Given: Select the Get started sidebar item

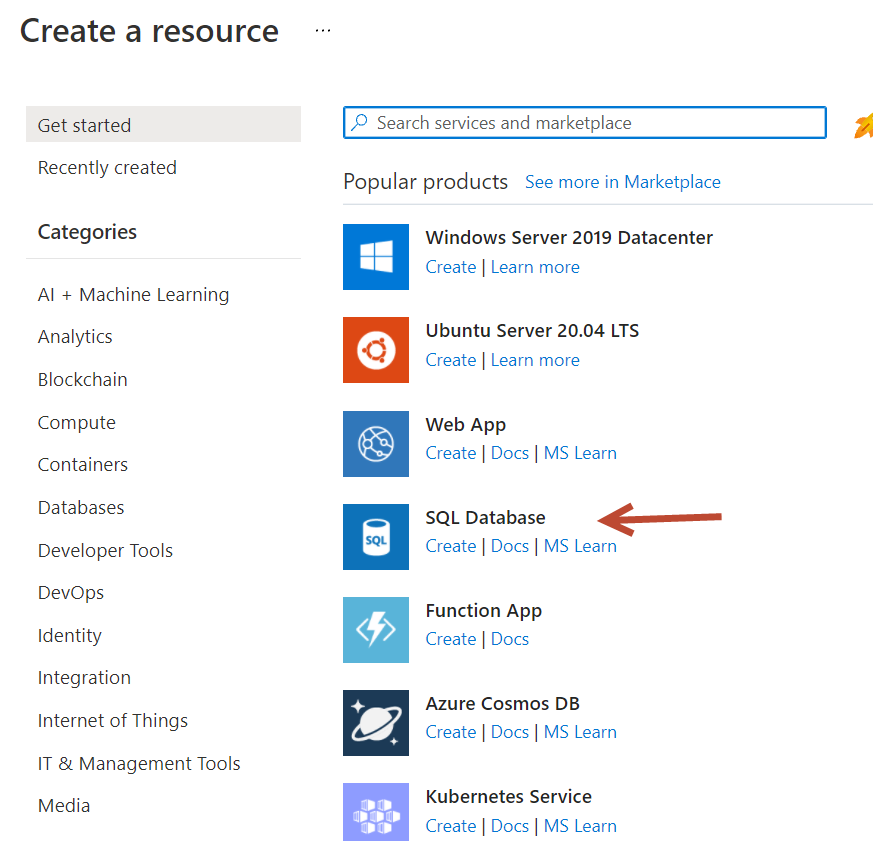Looking at the screenshot, I should 84,124.
